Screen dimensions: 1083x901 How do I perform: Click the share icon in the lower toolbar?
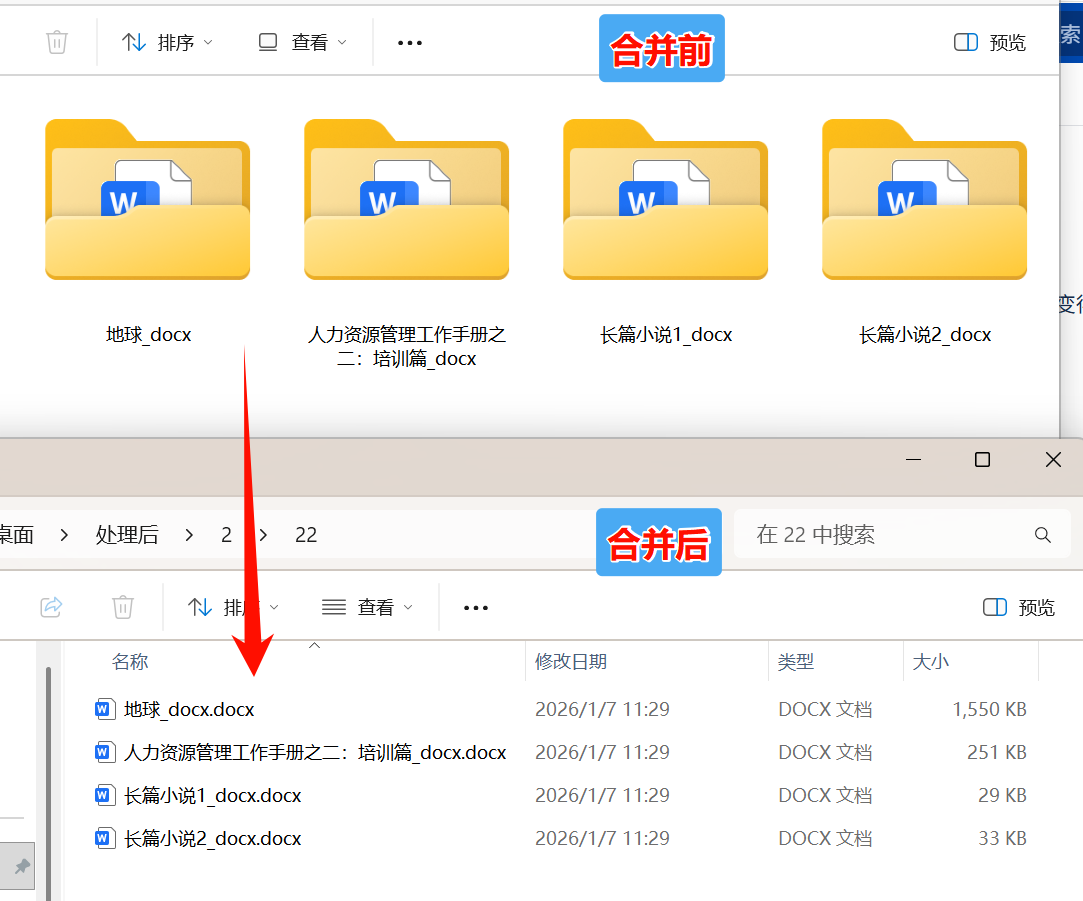tap(51, 607)
